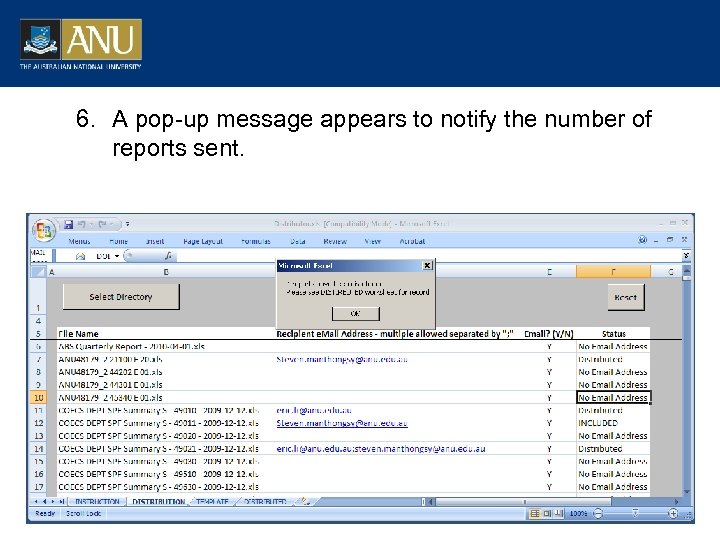The height and width of the screenshot is (540, 720).
Task: Click the envelope icon beside name box
Action: click(80, 256)
